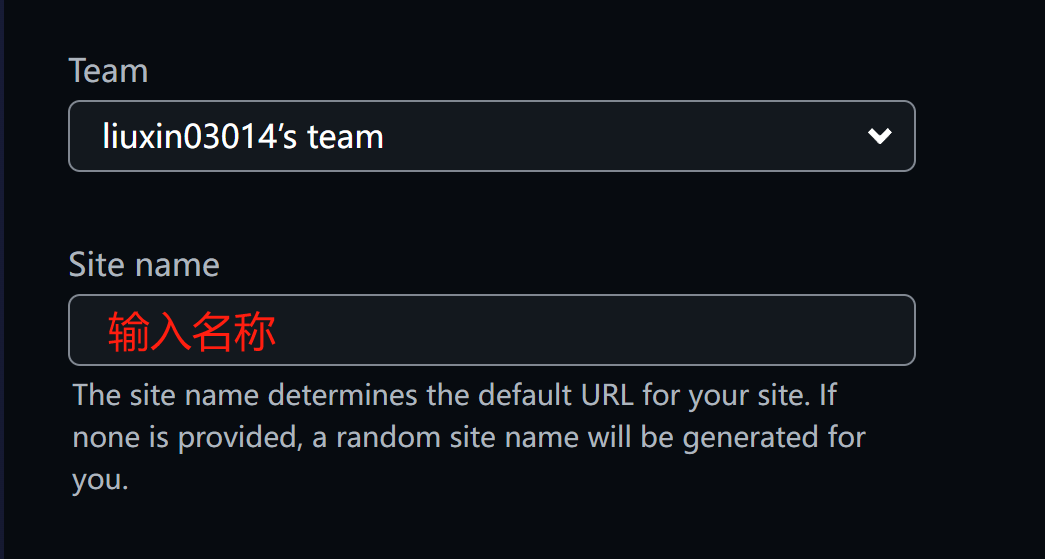This screenshot has width=1045, height=559.
Task: Click the word "team" inside the dropdown
Action: coord(345,137)
